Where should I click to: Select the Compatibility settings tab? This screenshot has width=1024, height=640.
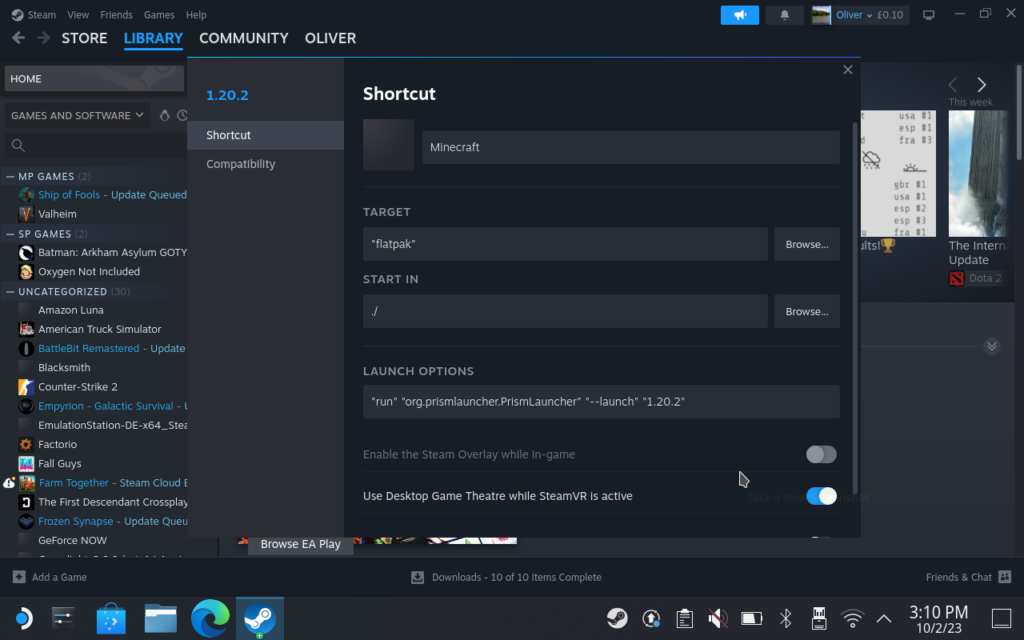click(x=265, y=164)
